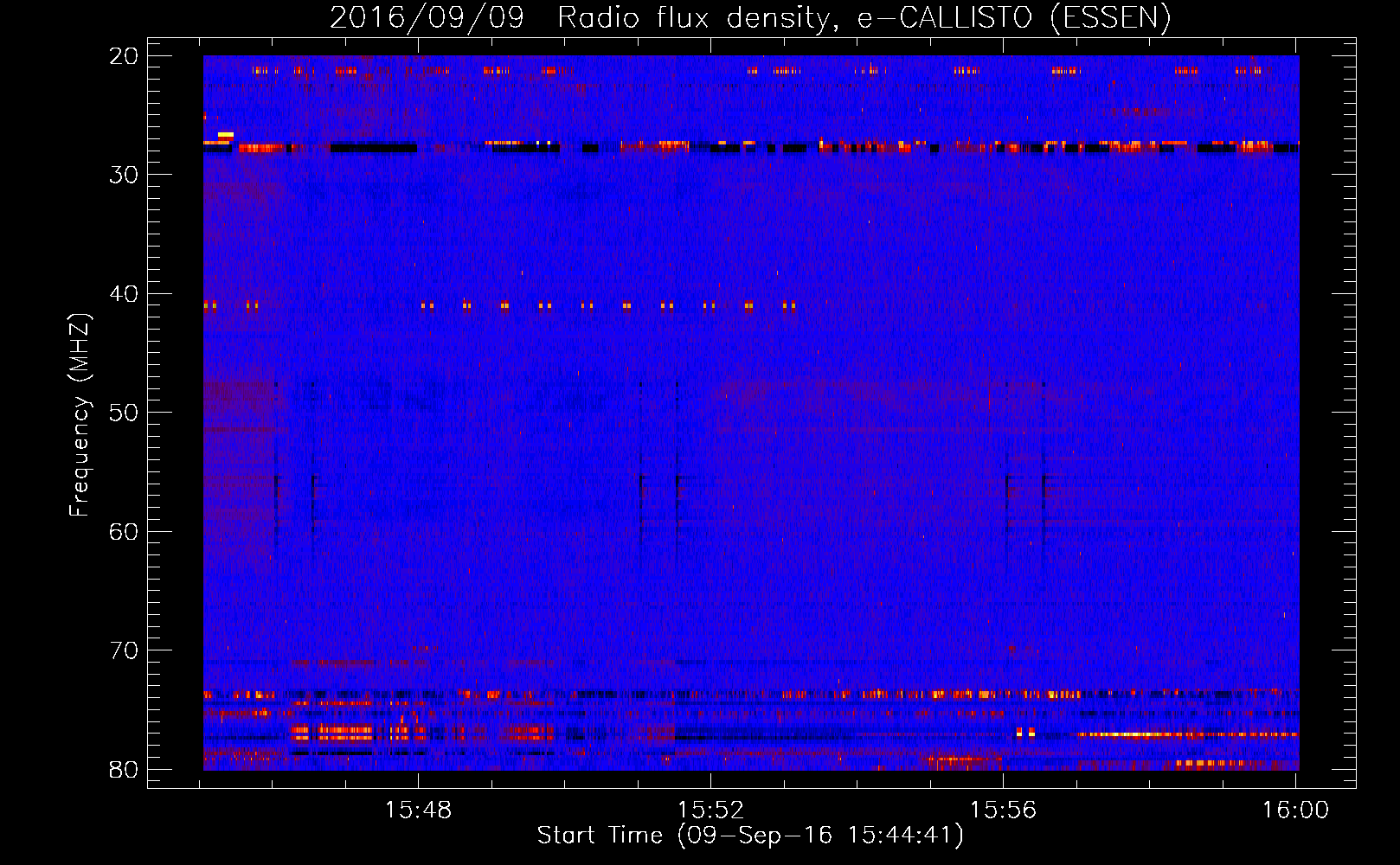Viewport: 1400px width, 865px height.
Task: Click the plot title mentioning e-CALLISTO (ESSEN)
Action: [x=750, y=18]
